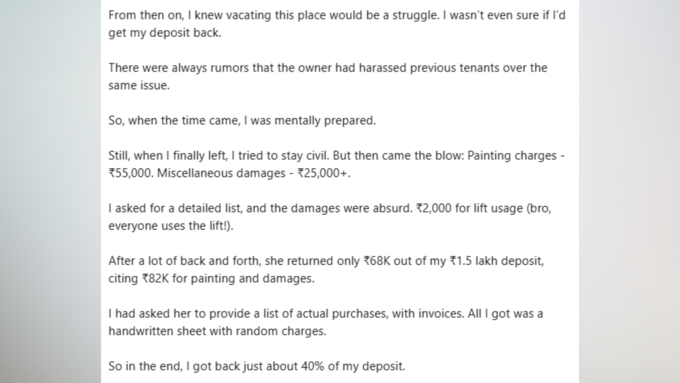
Task: Select the paragraph about rumors of the owner
Action: [x=328, y=76]
